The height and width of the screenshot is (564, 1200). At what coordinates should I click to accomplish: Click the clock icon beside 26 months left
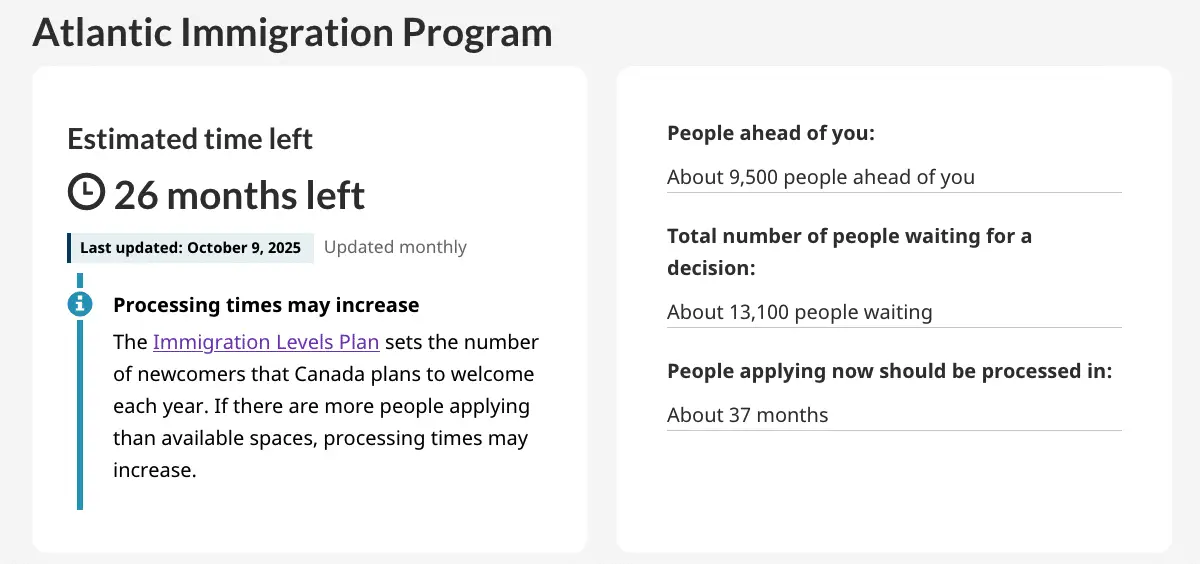(86, 192)
